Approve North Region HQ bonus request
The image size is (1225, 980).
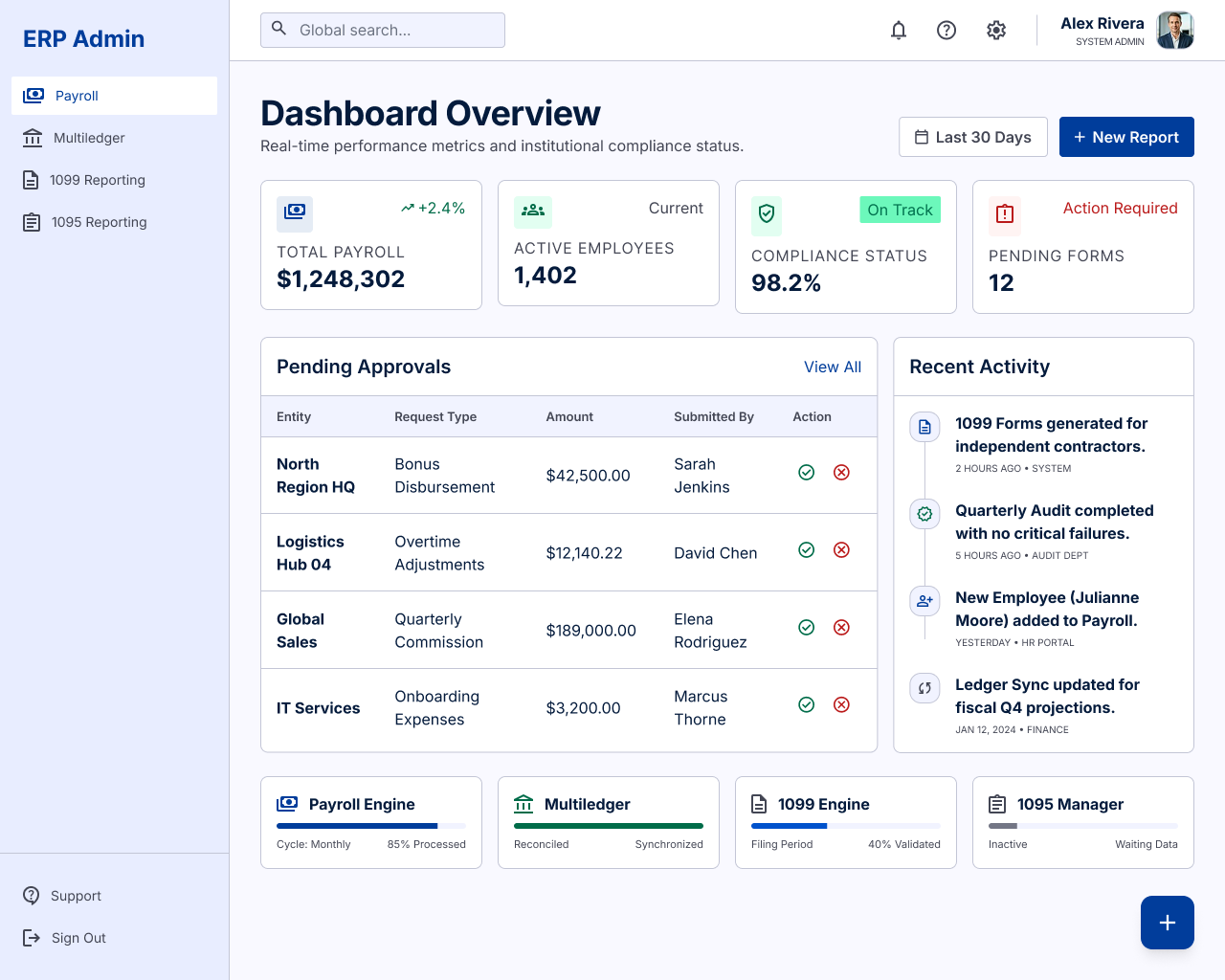807,473
